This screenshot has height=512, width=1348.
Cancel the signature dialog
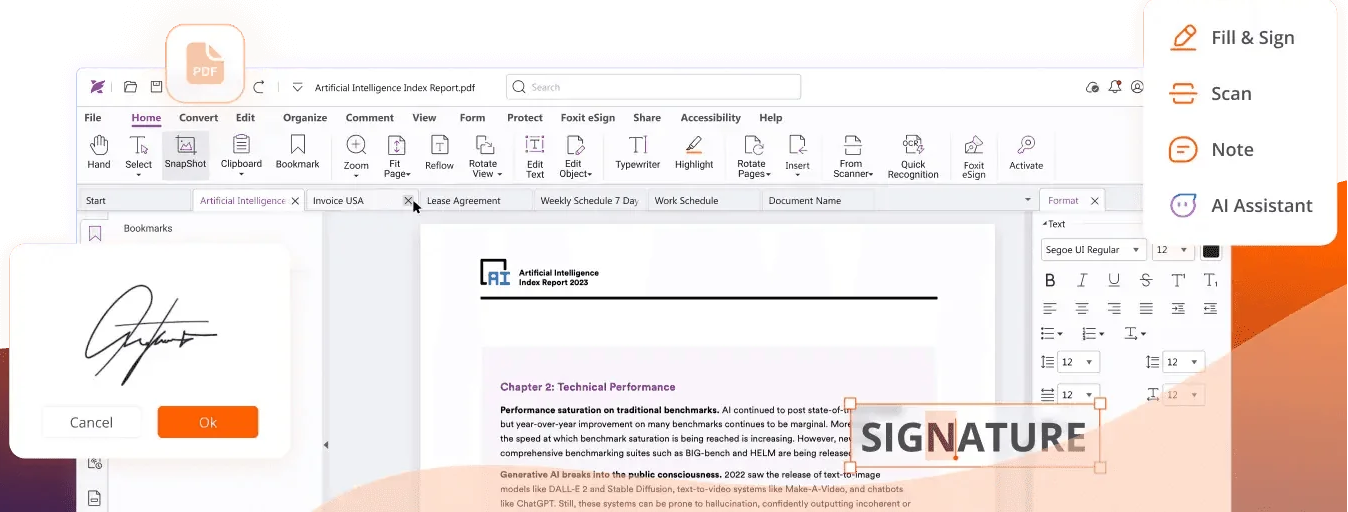(x=91, y=422)
